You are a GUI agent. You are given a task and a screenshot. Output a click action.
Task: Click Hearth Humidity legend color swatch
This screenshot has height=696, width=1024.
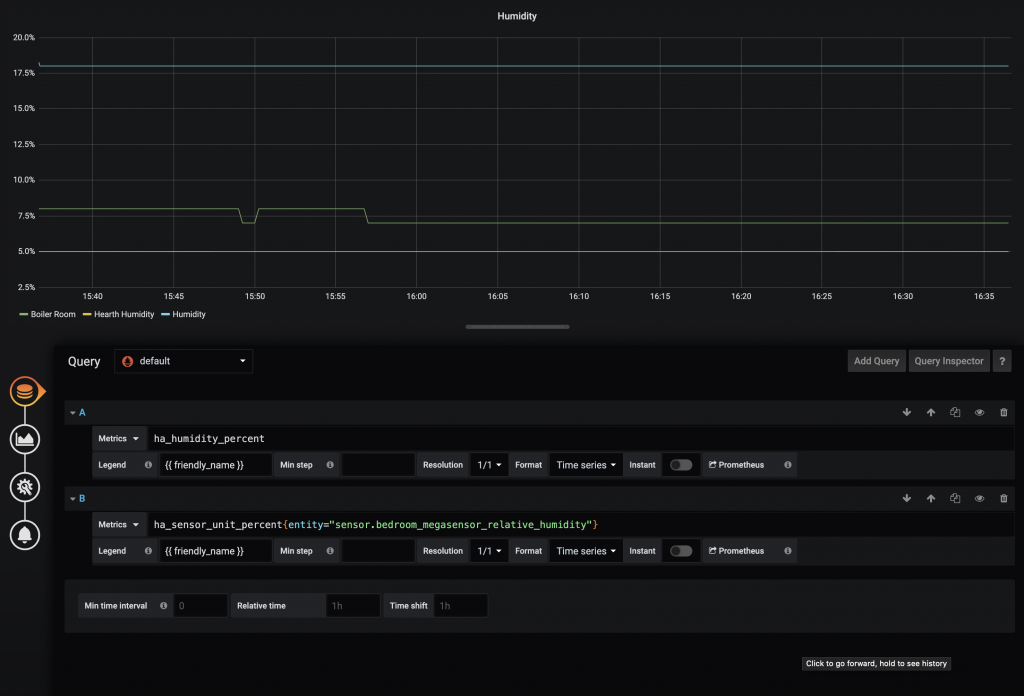87,315
